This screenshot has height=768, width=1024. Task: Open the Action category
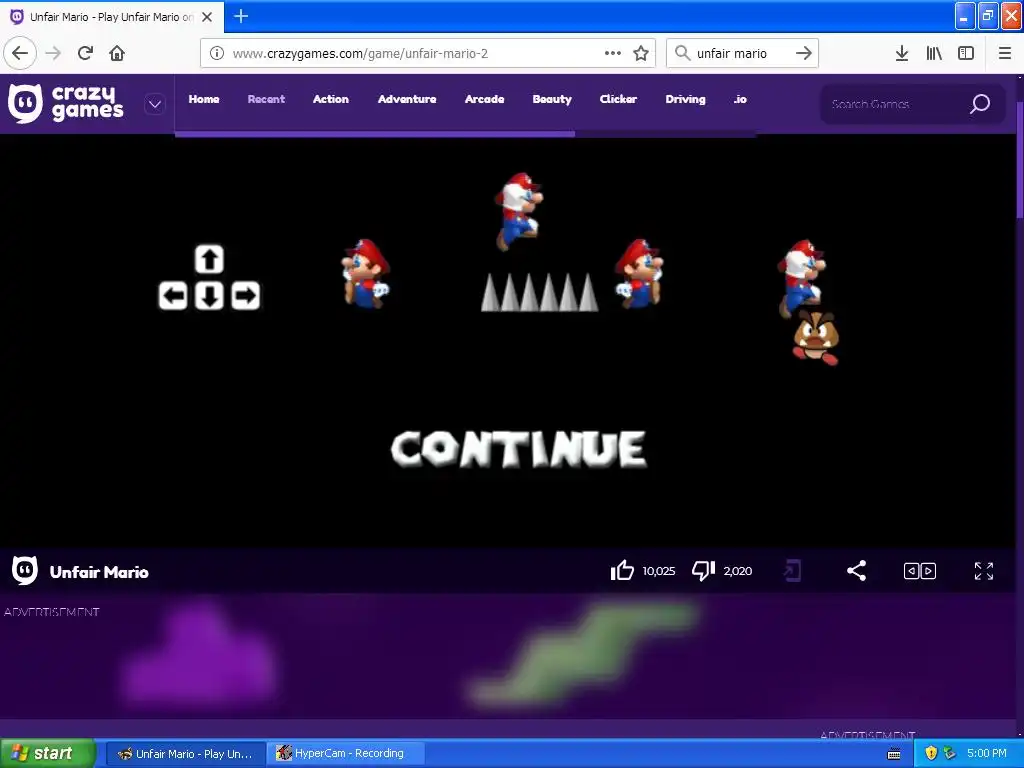(x=330, y=99)
